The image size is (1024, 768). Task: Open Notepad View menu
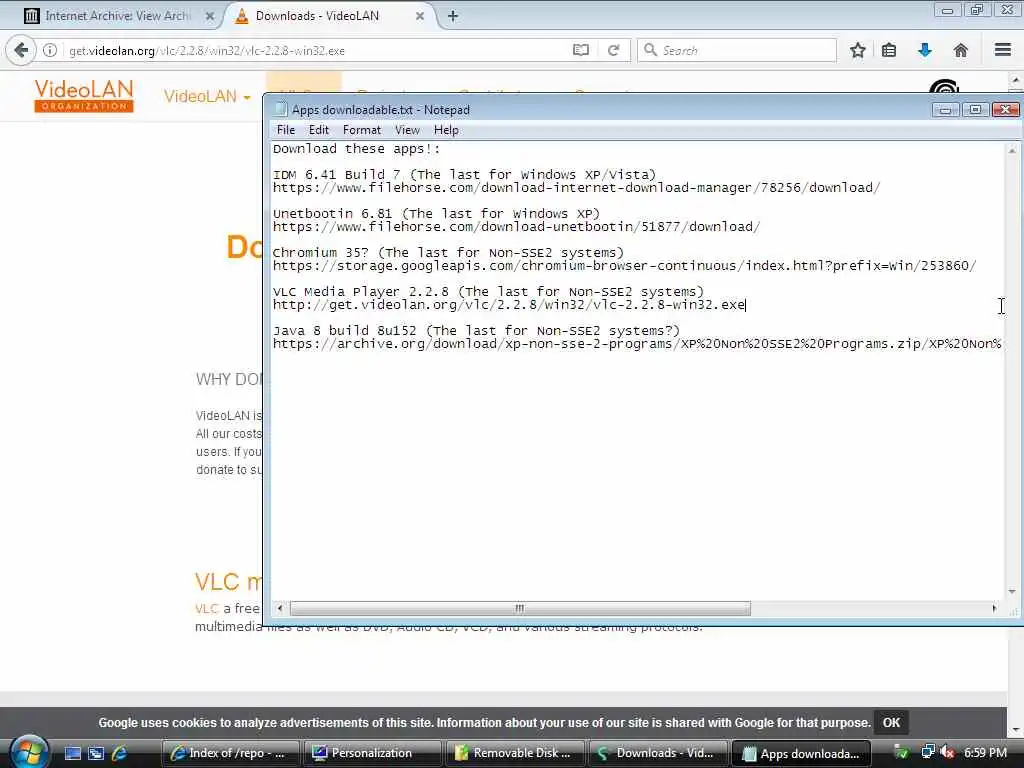click(x=407, y=130)
